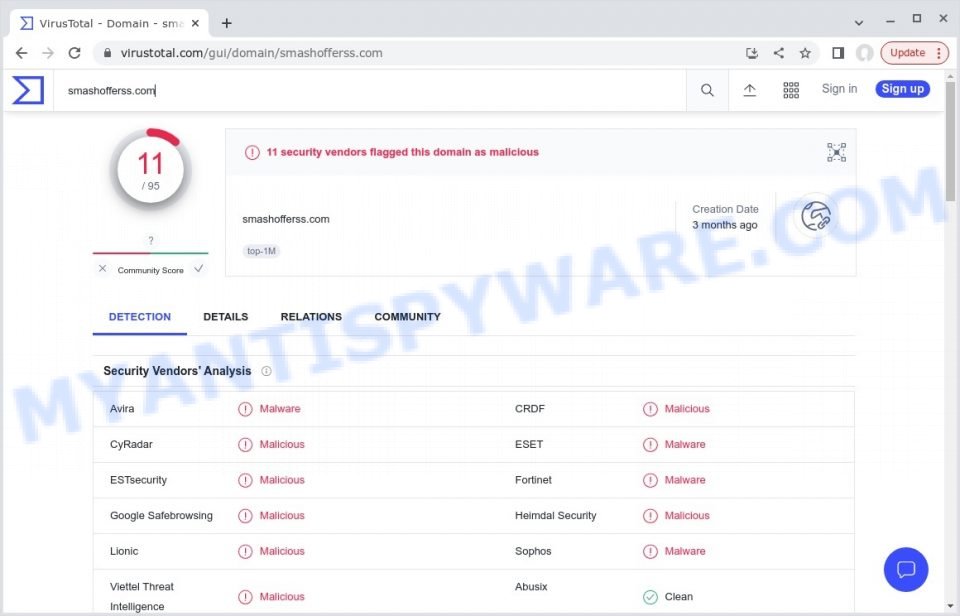
Task: Click the community score bar
Action: click(x=151, y=253)
